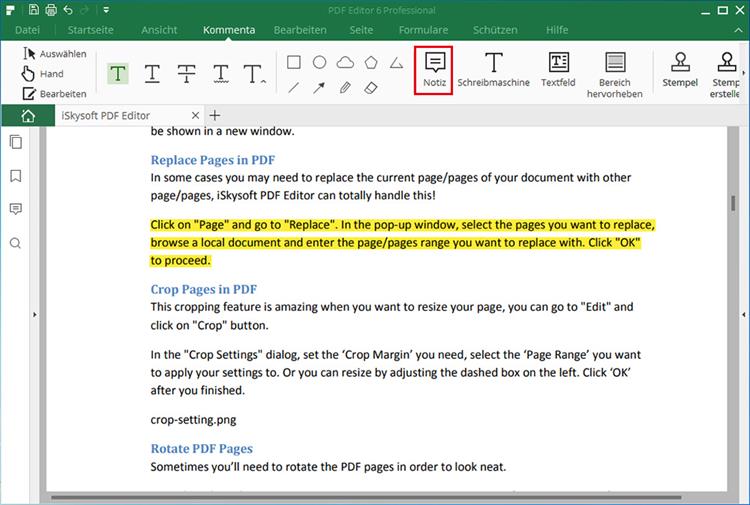
Task: Open the comments panel in sidebar
Action: tap(16, 209)
